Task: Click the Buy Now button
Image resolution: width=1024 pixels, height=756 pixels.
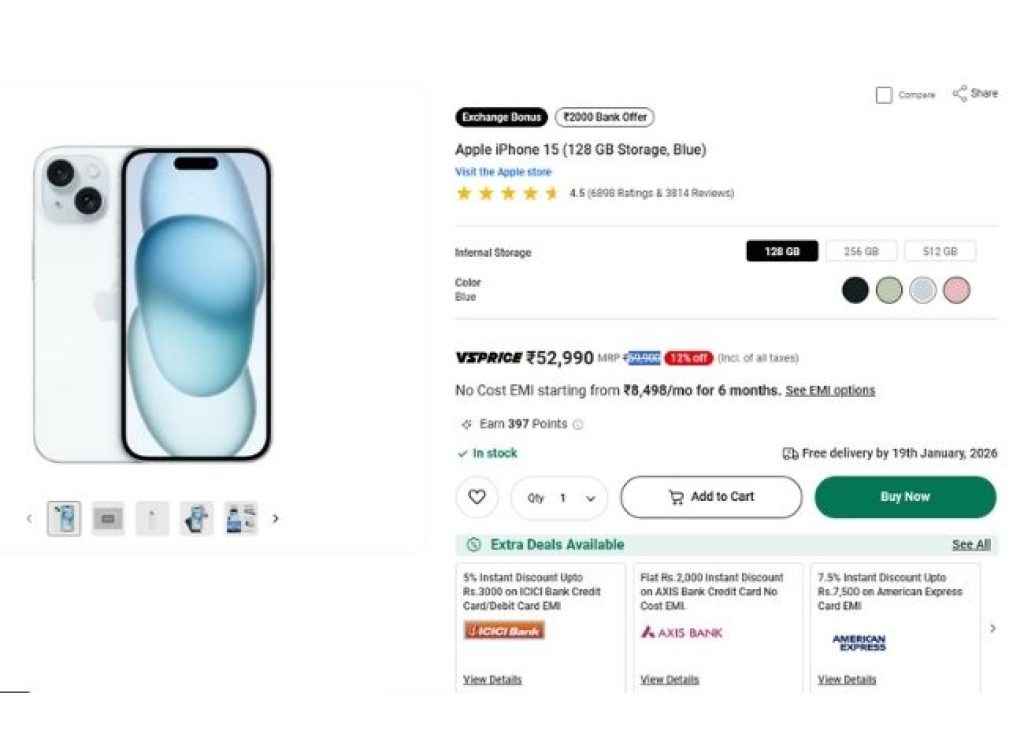Action: tap(905, 496)
